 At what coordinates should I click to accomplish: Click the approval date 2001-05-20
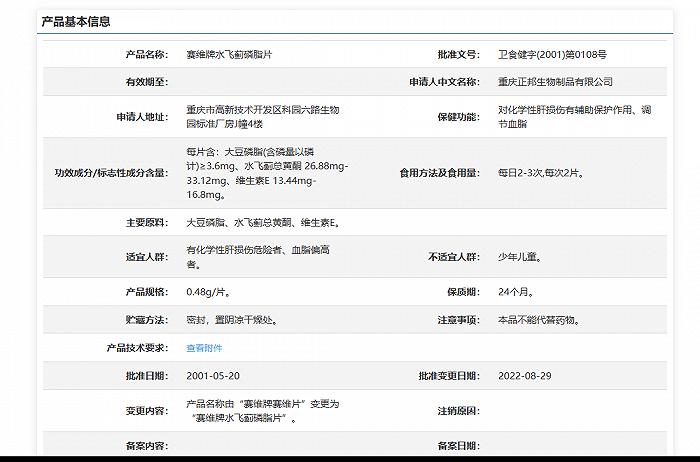(x=213, y=376)
